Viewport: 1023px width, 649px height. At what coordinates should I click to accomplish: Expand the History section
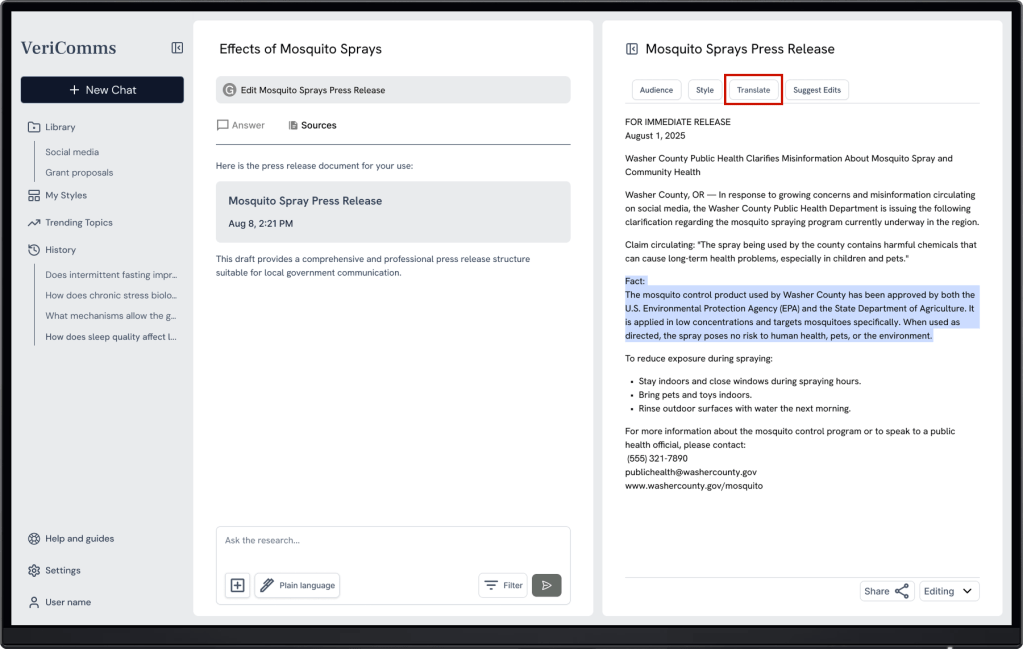pyautogui.click(x=60, y=249)
